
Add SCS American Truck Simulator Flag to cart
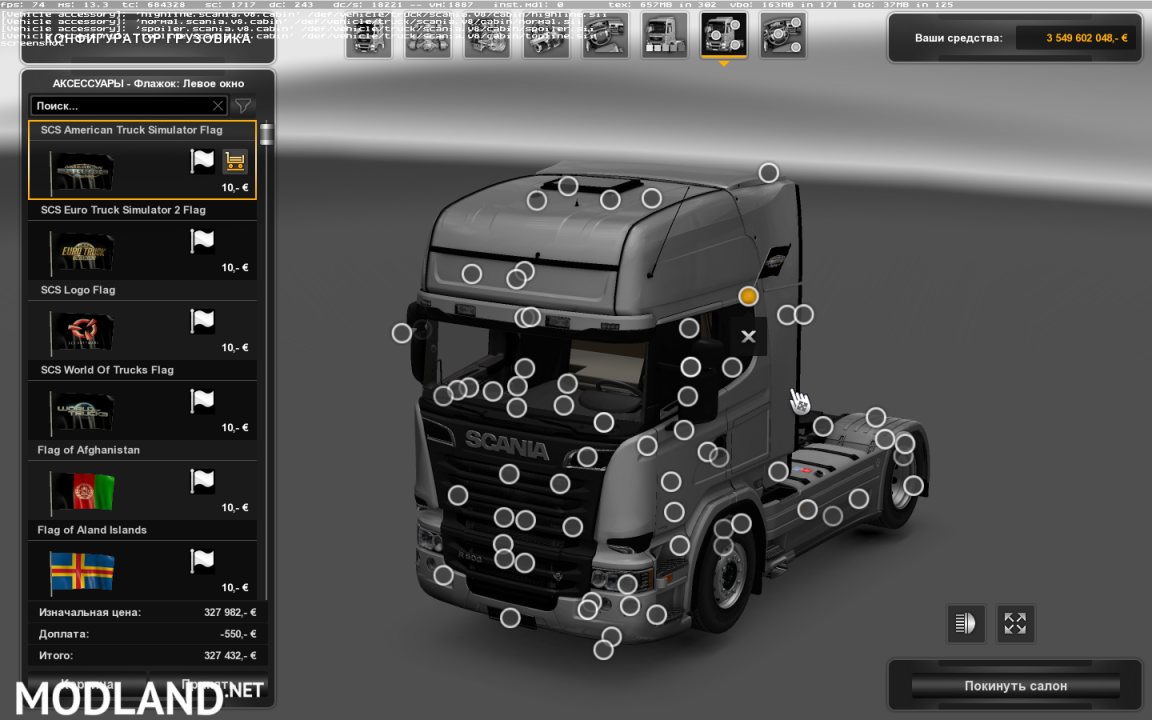235,161
